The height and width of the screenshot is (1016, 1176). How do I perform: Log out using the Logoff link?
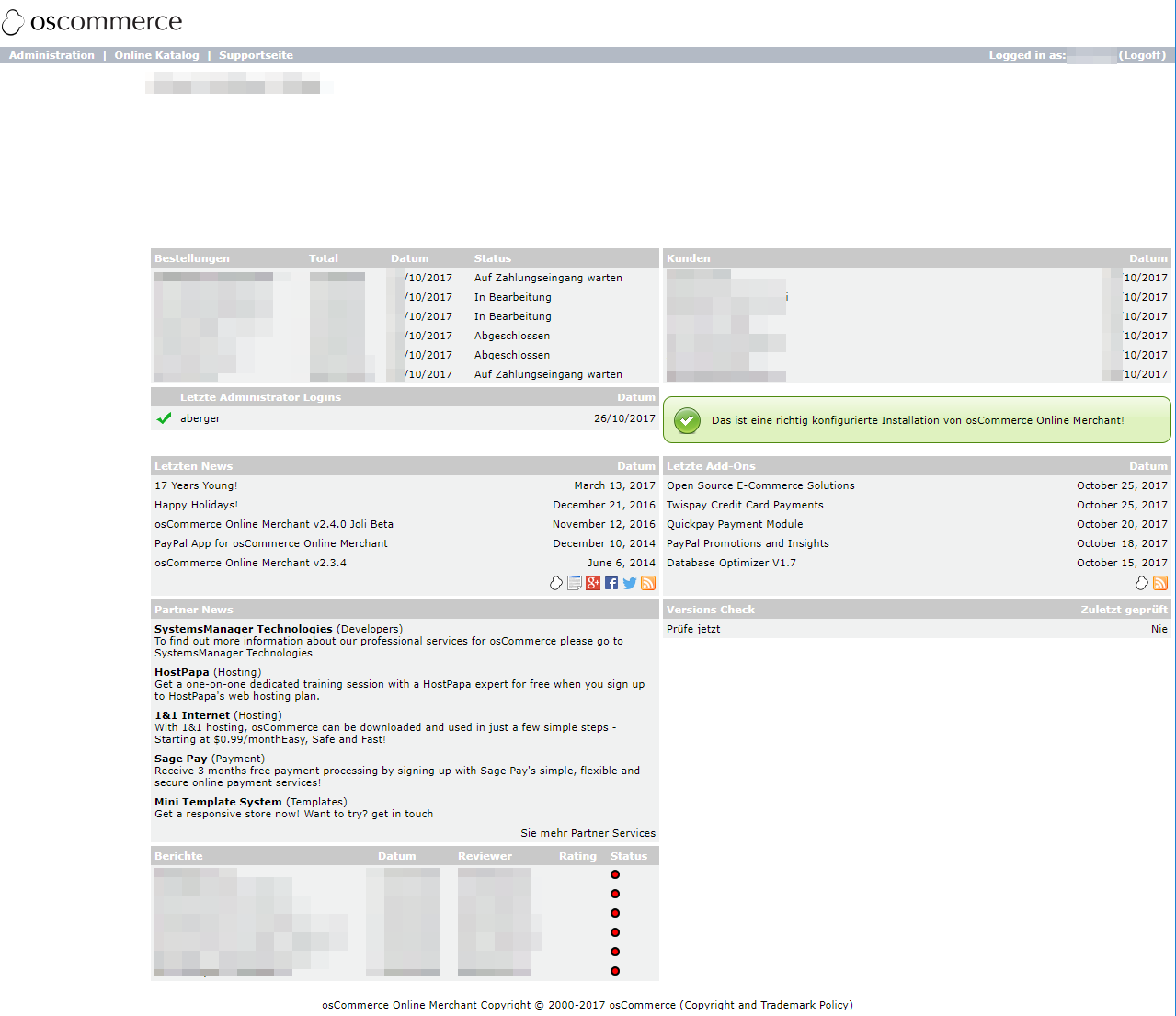(1142, 55)
